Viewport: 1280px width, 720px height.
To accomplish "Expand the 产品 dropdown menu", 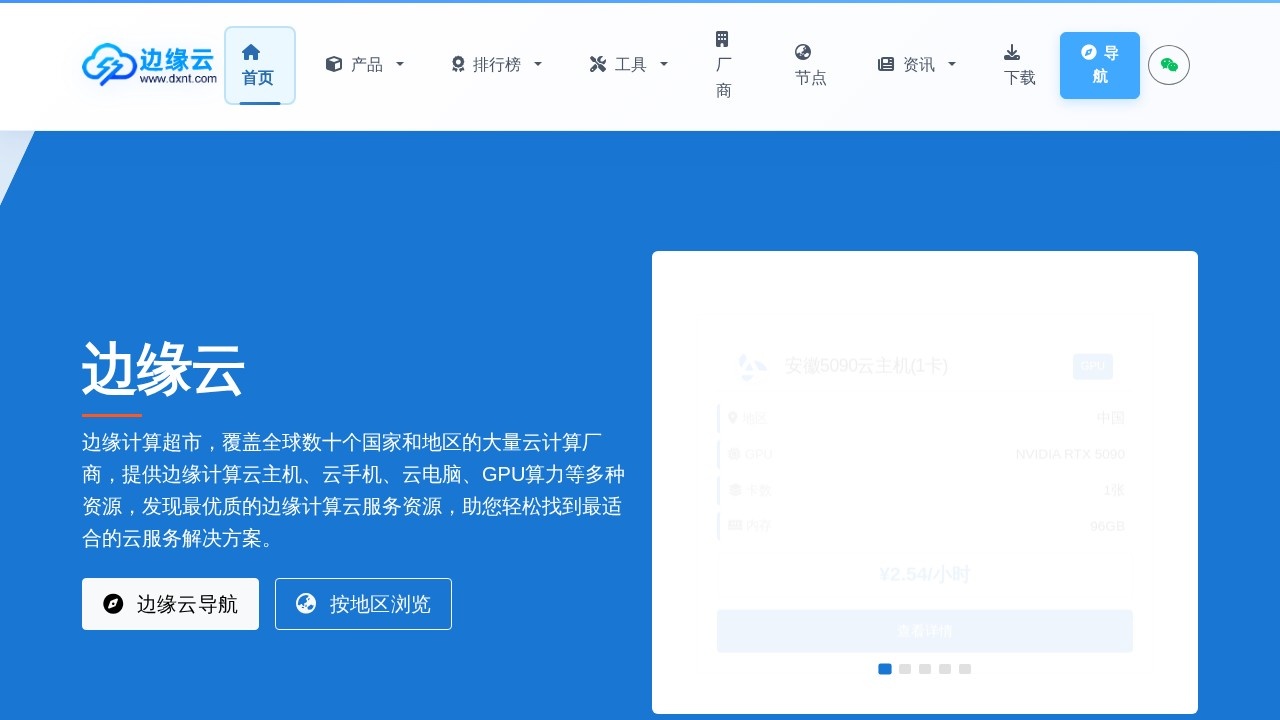I will 366,64.
